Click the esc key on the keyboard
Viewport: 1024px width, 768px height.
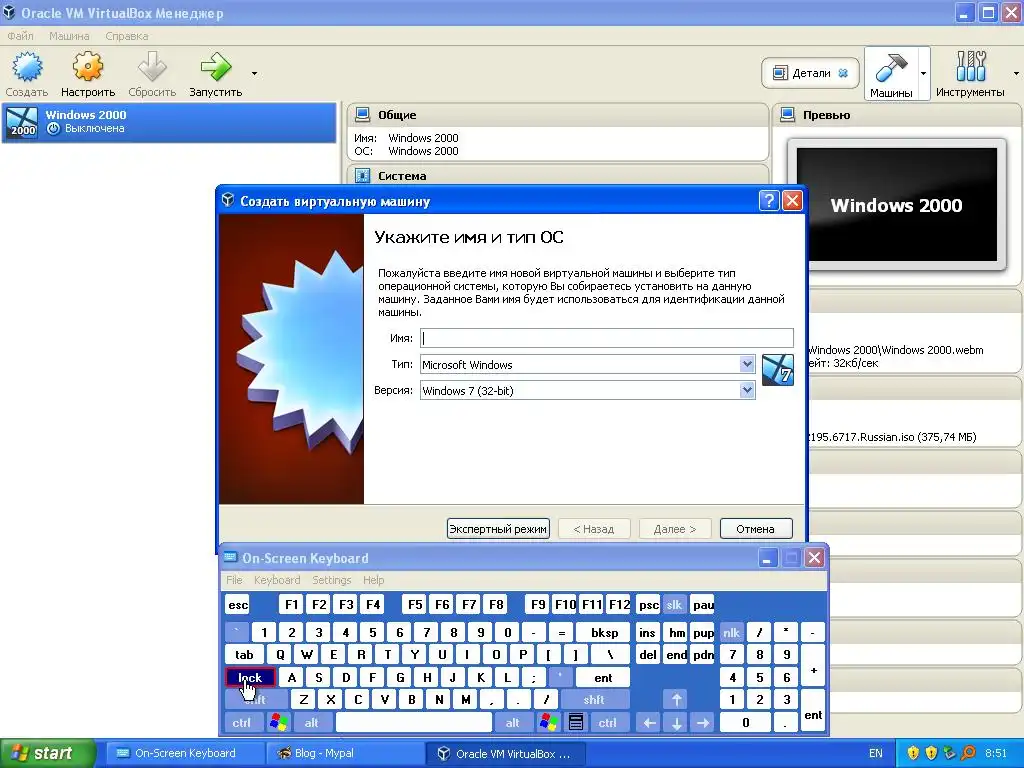coord(238,605)
